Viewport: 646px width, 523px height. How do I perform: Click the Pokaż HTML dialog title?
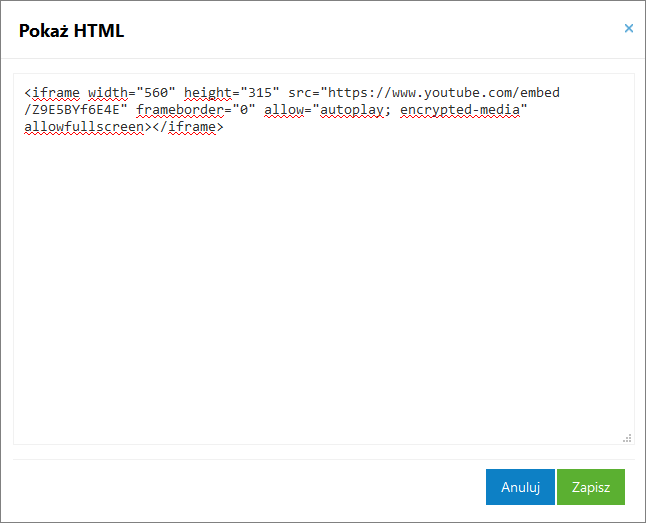pyautogui.click(x=71, y=31)
